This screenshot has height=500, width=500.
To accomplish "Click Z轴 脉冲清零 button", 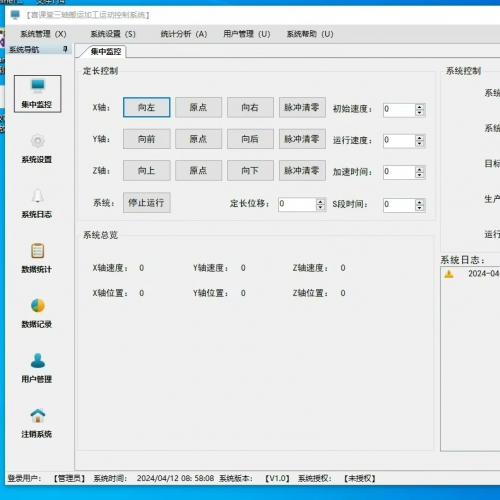I will 302,170.
